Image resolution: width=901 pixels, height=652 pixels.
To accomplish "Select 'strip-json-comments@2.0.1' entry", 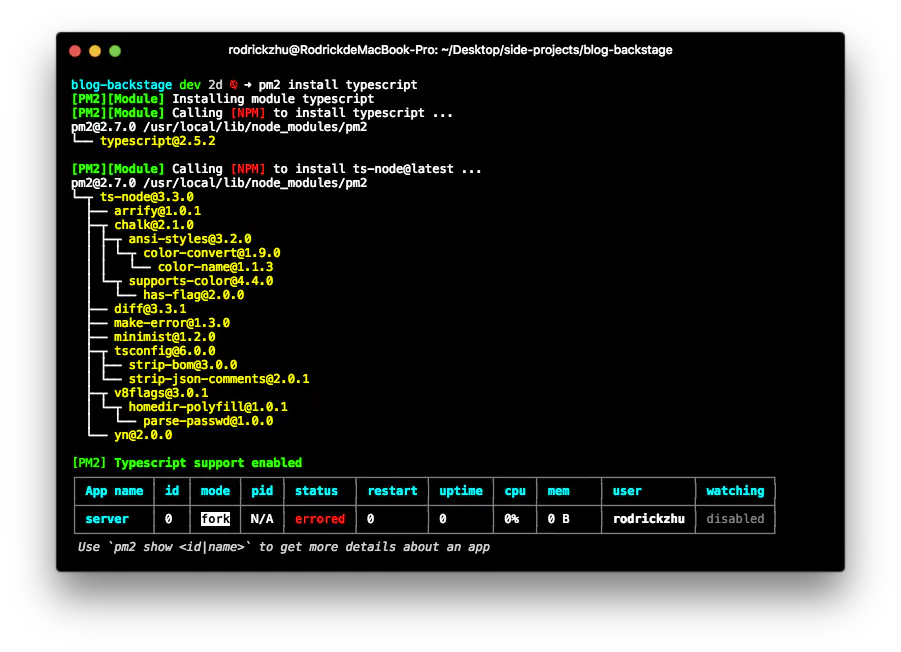I will click(219, 379).
